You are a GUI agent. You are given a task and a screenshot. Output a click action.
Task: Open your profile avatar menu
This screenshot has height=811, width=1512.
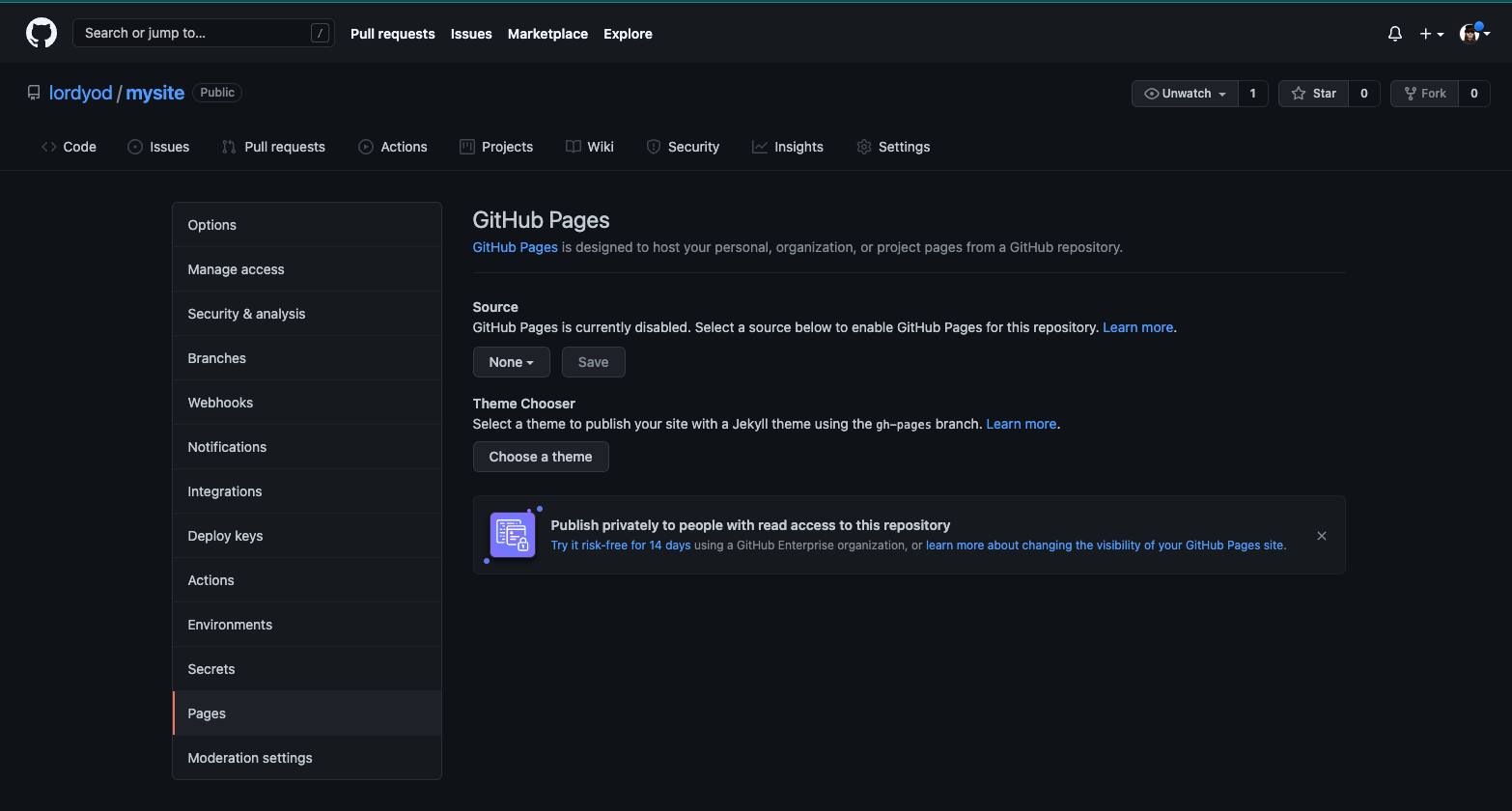(1470, 33)
